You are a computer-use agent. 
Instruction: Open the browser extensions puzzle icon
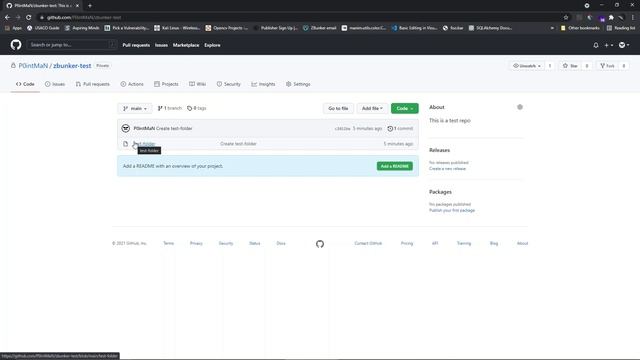(611, 18)
